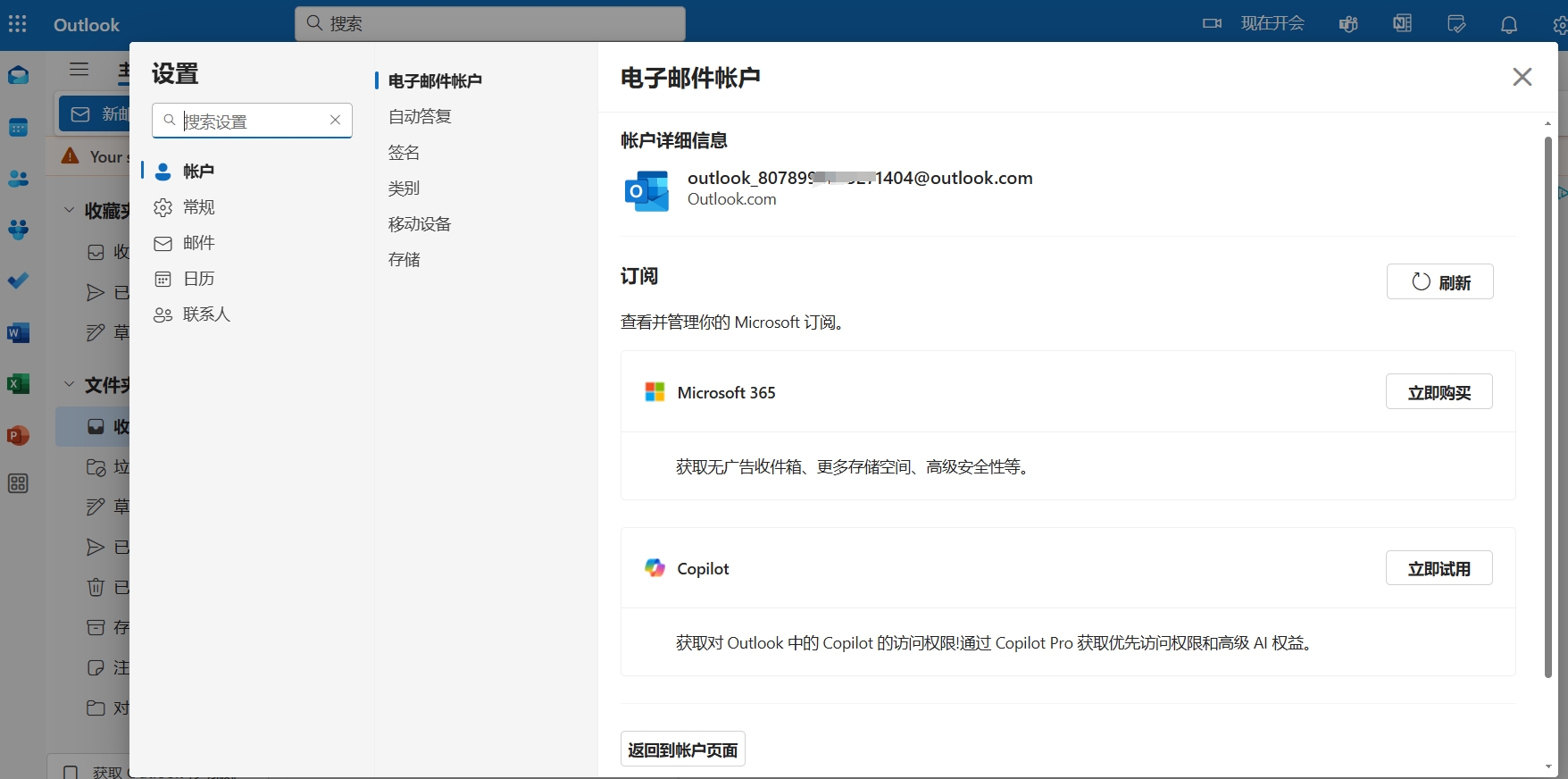Image resolution: width=1568 pixels, height=779 pixels.
Task: Click Try now for Copilot
Action: (x=1439, y=567)
